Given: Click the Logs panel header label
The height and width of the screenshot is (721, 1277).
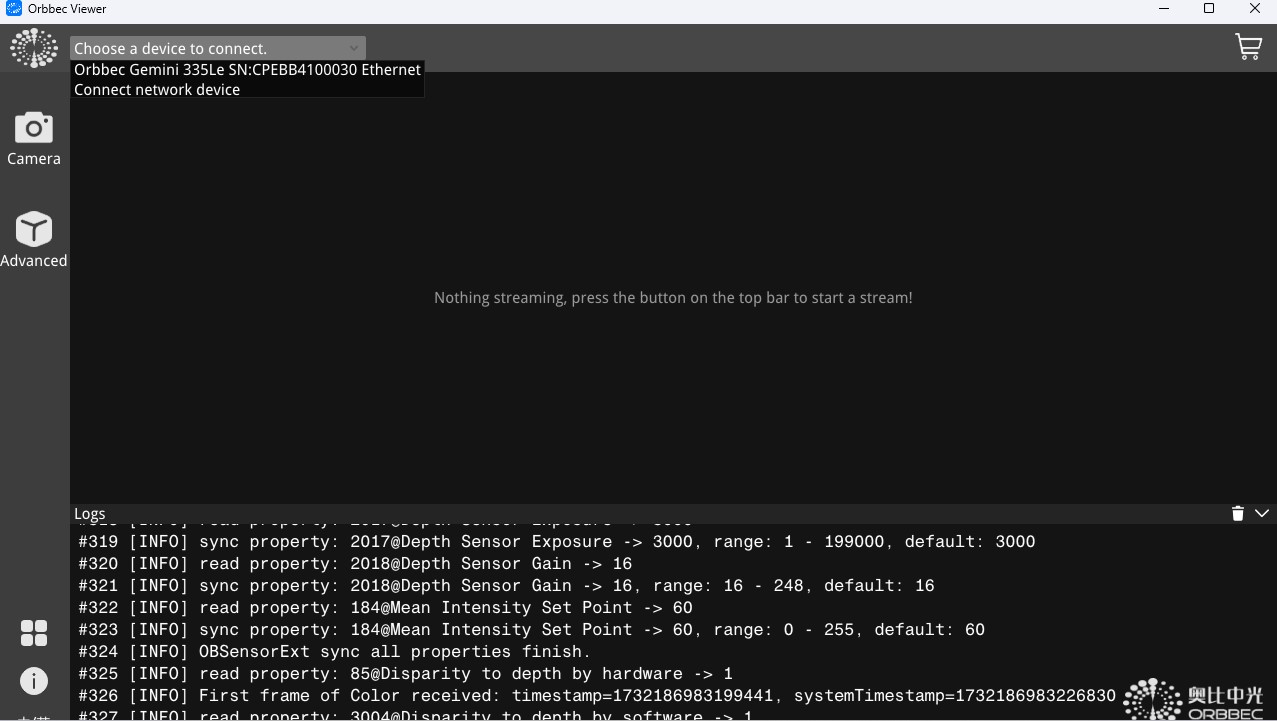Looking at the screenshot, I should [x=90, y=514].
